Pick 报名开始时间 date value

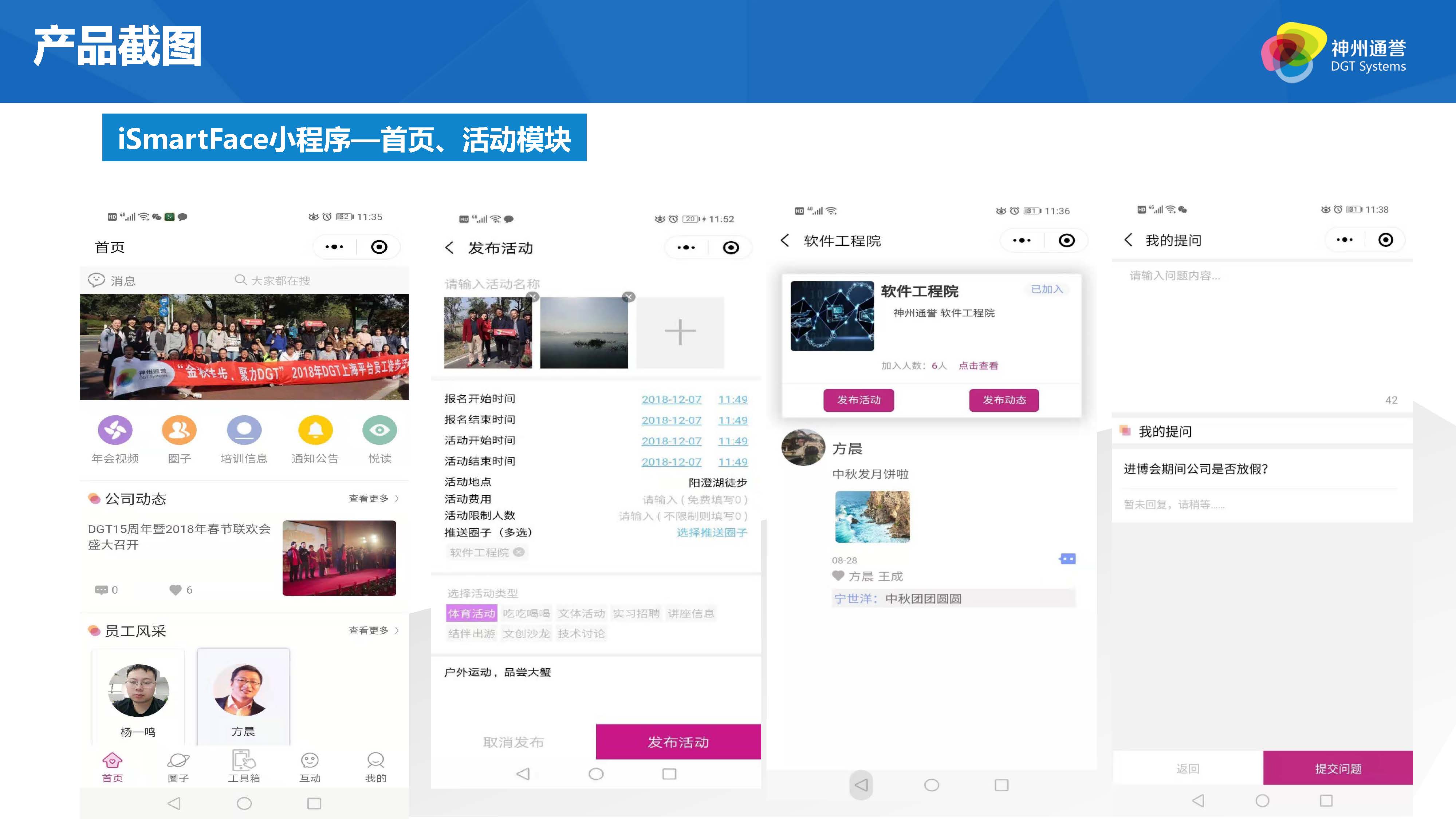pyautogui.click(x=672, y=399)
